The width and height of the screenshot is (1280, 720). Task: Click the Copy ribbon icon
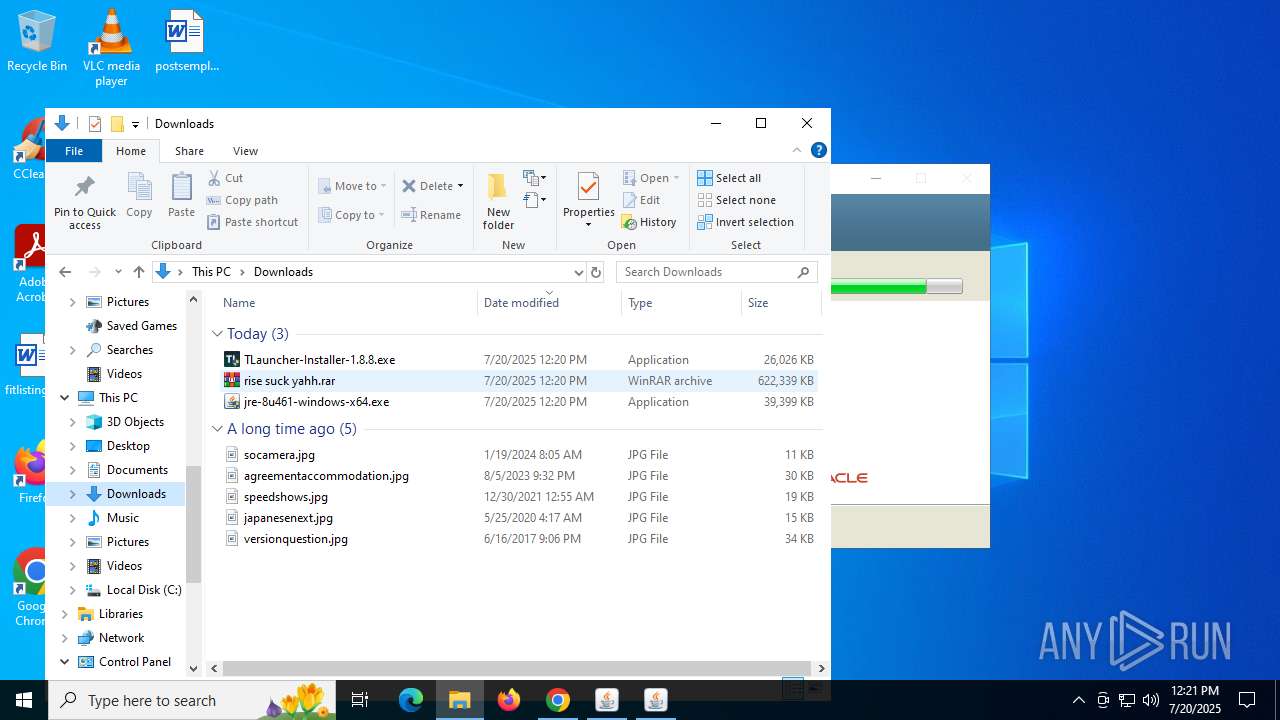[x=139, y=195]
